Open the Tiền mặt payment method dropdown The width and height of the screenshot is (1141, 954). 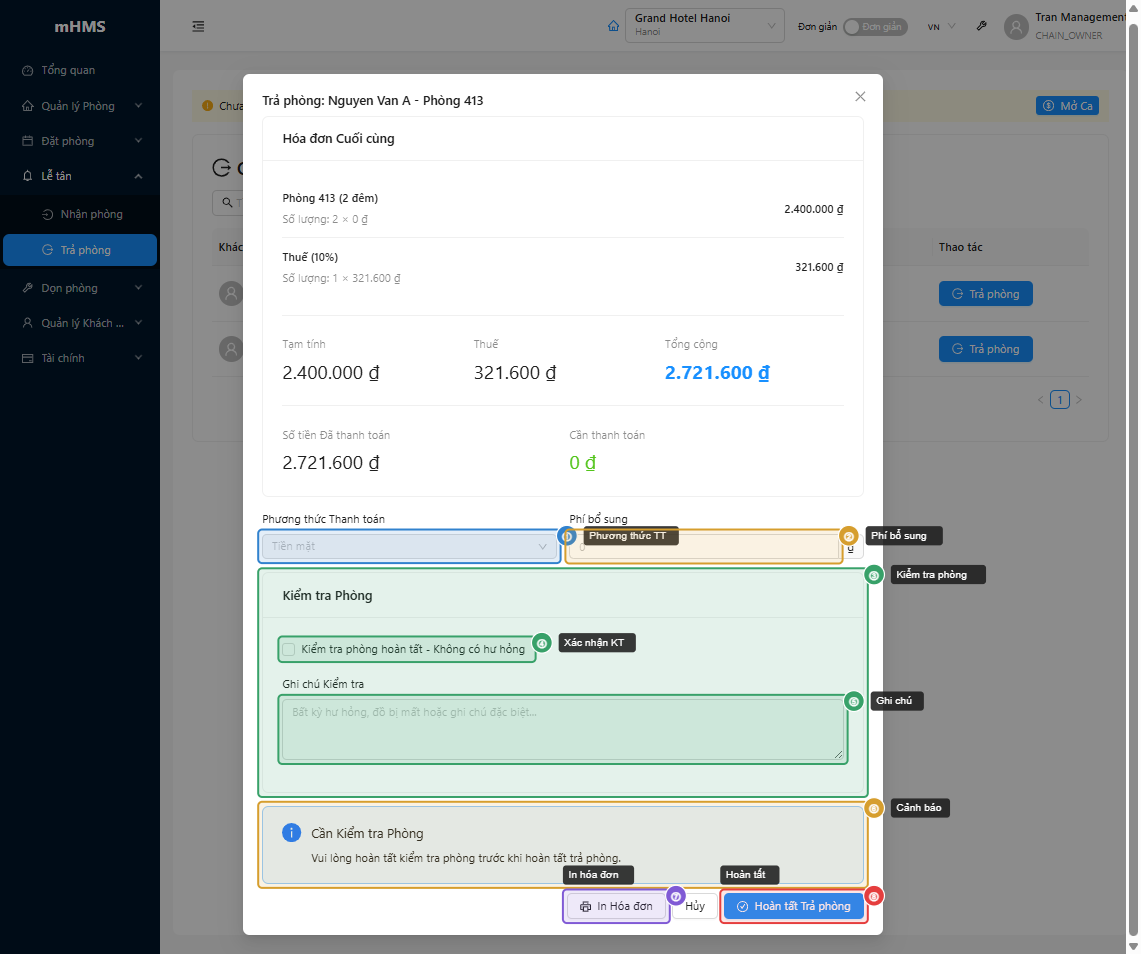409,546
